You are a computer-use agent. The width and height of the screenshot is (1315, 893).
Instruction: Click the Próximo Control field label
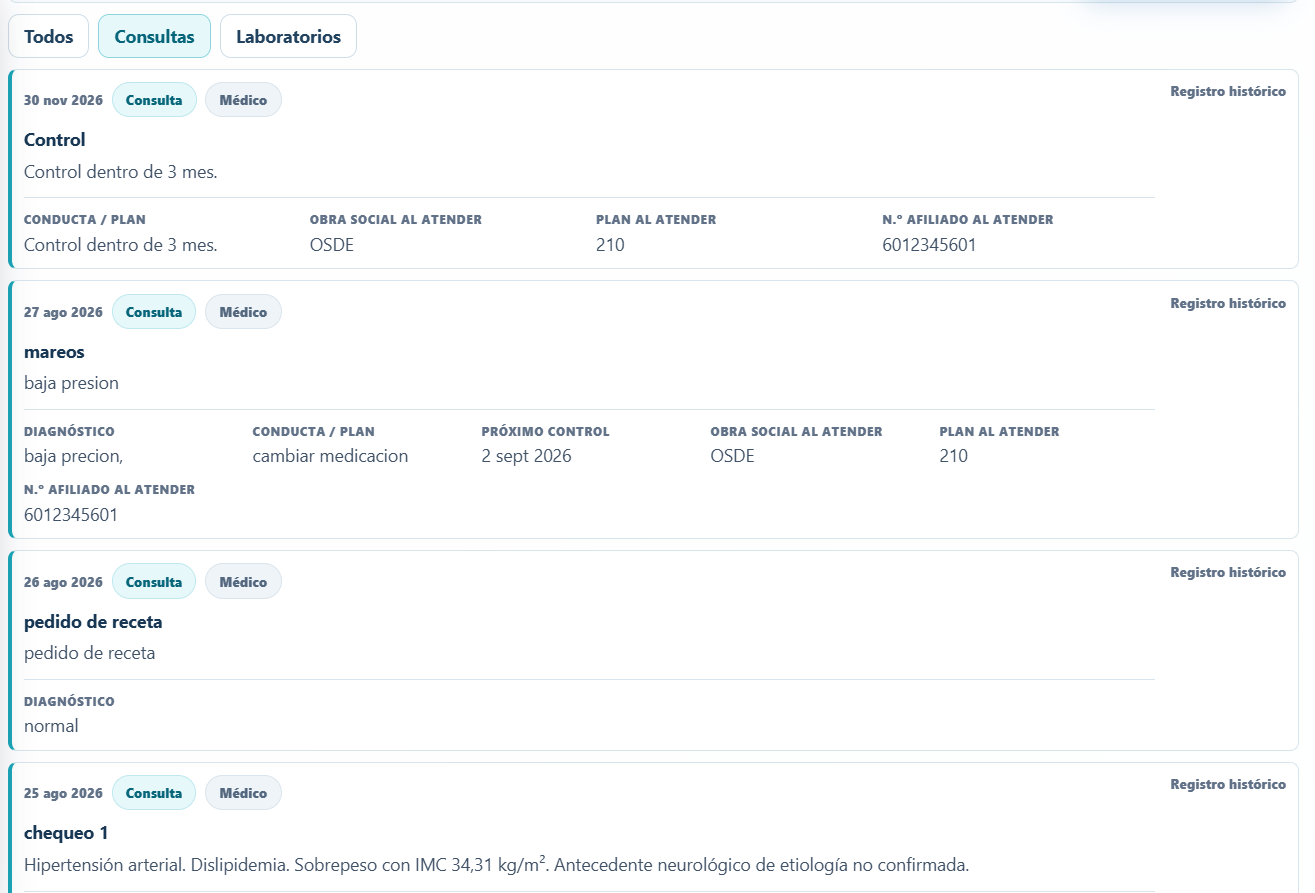click(x=545, y=432)
